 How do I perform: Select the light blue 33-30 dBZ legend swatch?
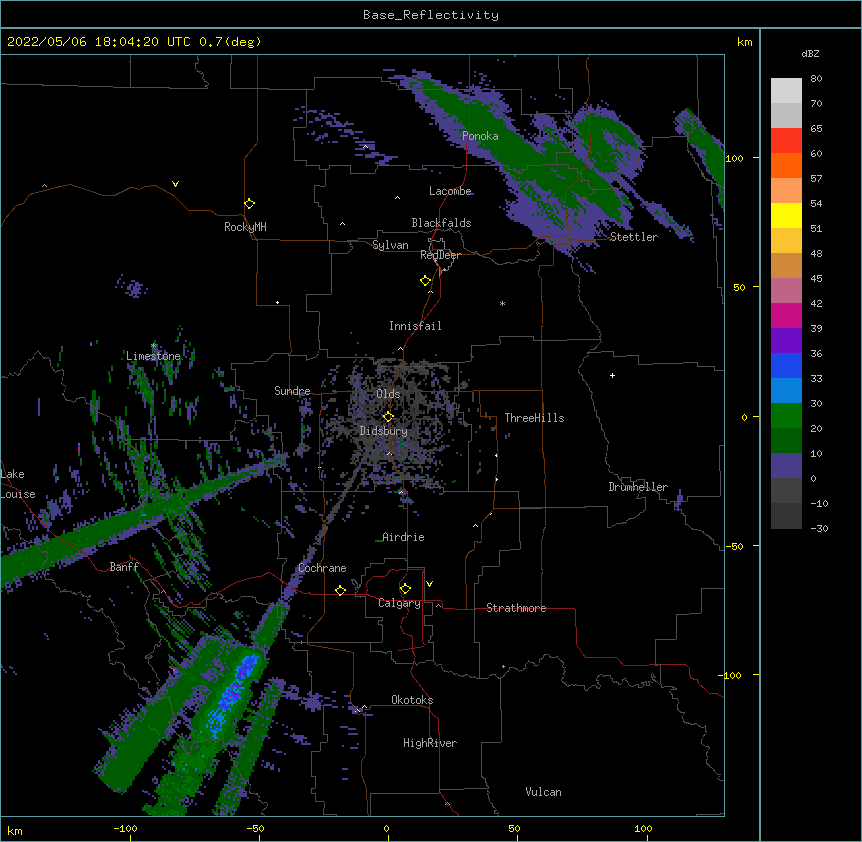click(x=786, y=391)
